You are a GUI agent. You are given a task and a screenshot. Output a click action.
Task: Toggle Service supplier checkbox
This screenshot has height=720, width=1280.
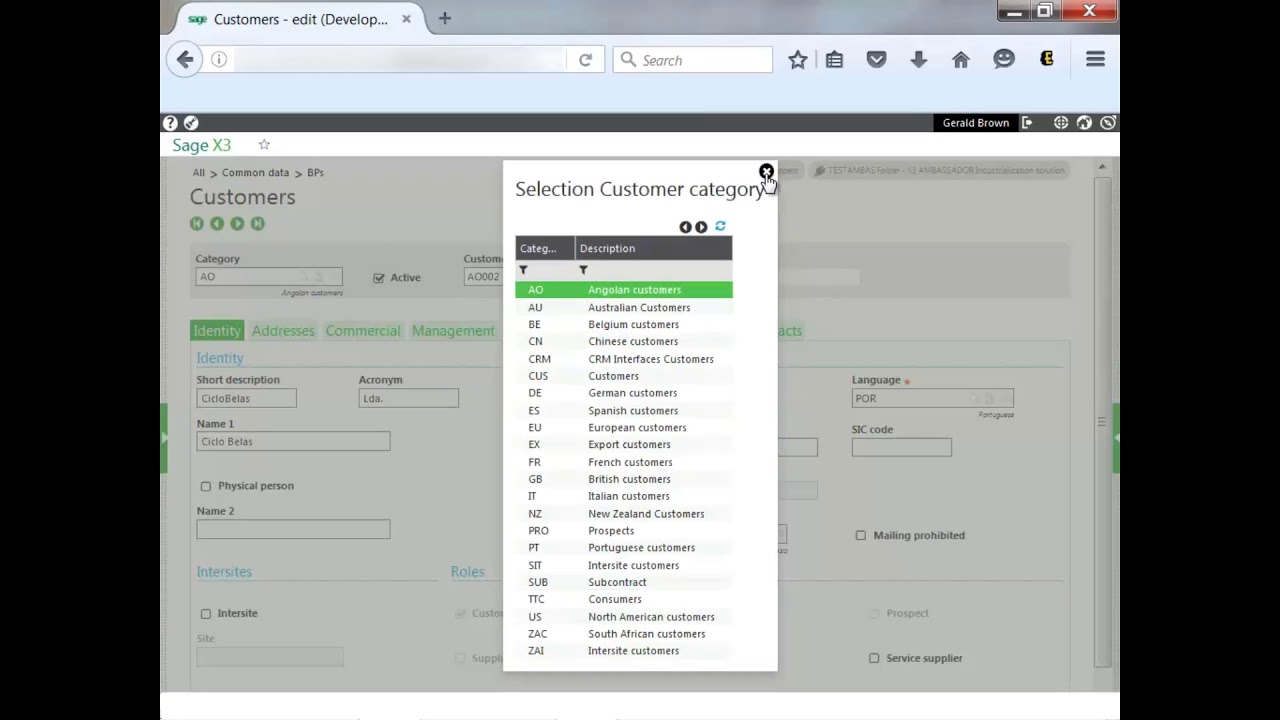pyautogui.click(x=874, y=658)
